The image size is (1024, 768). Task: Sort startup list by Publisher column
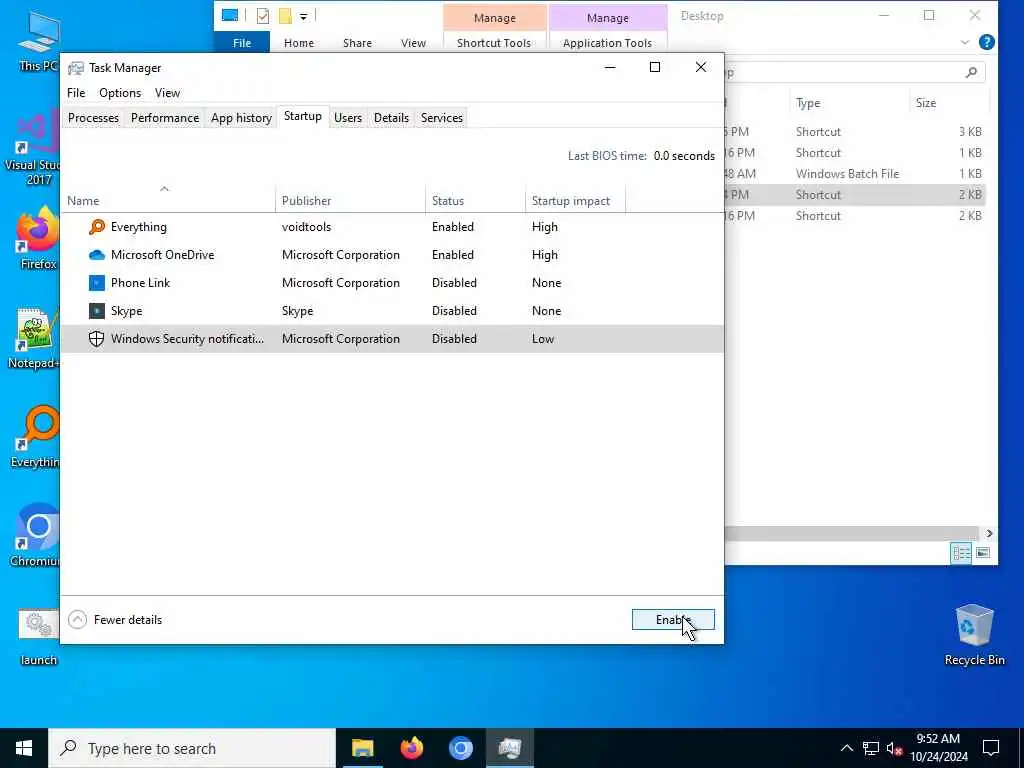[350, 200]
